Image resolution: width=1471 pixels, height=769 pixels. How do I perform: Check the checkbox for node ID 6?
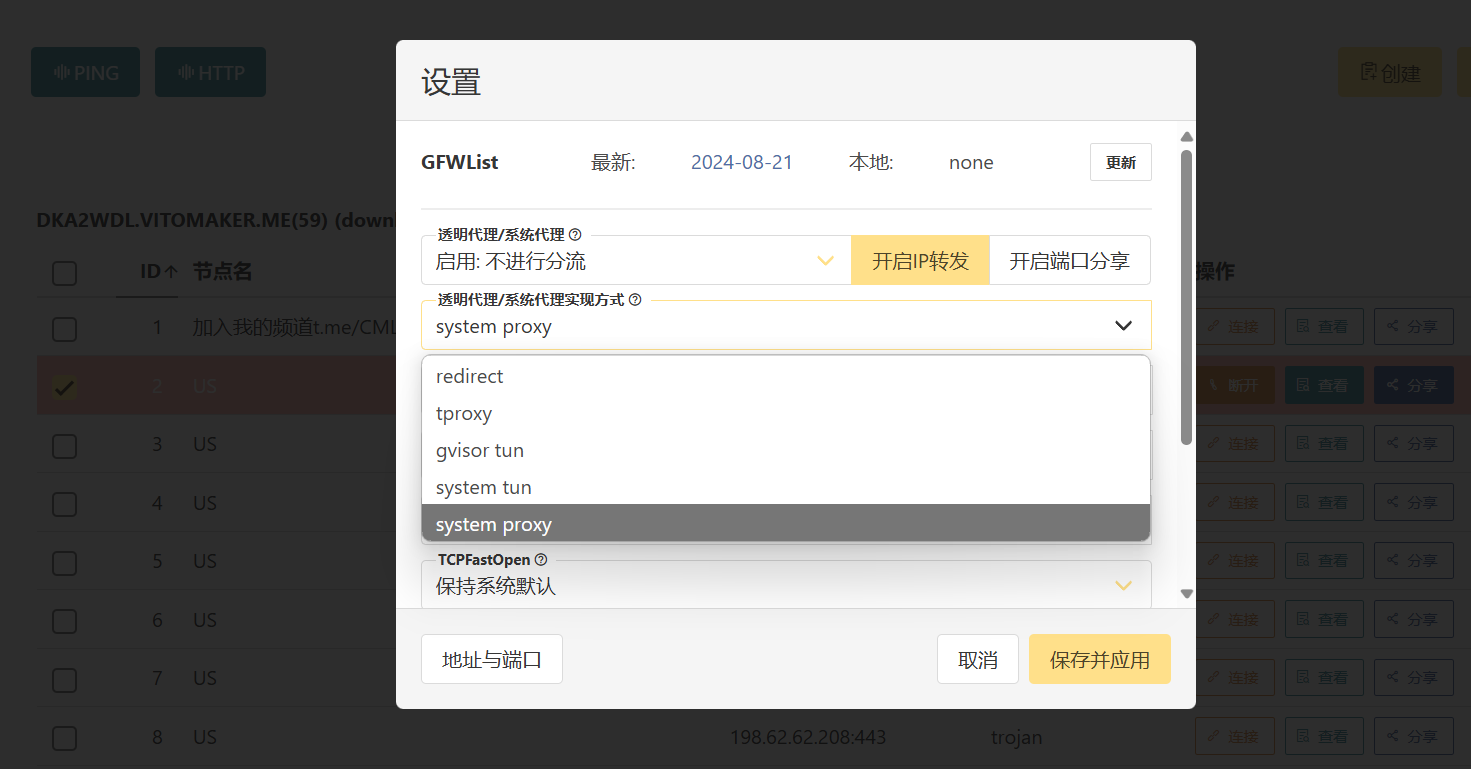coord(64,621)
